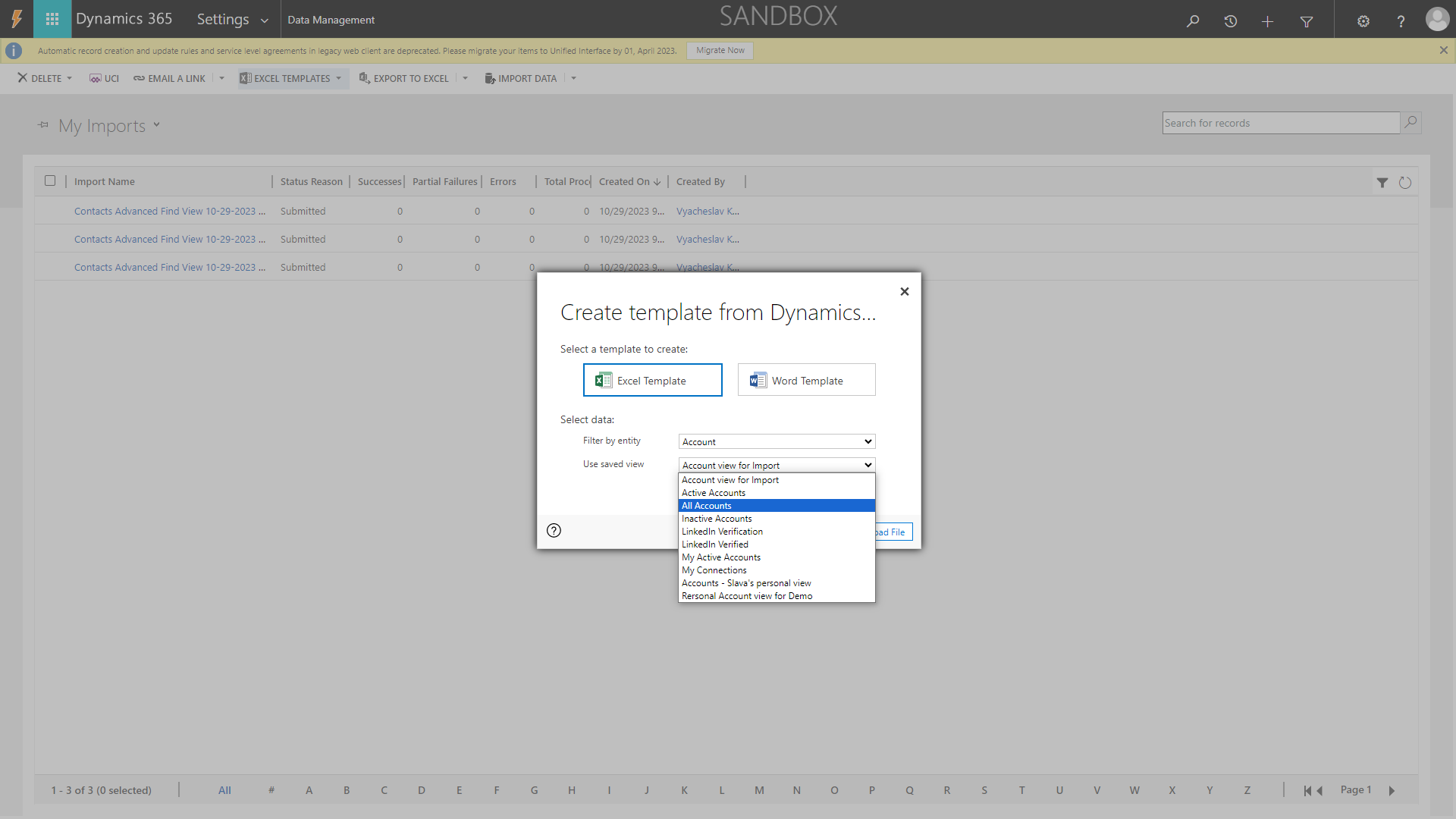Image resolution: width=1456 pixels, height=819 pixels.
Task: Select Account view for Import option
Action: (777, 480)
